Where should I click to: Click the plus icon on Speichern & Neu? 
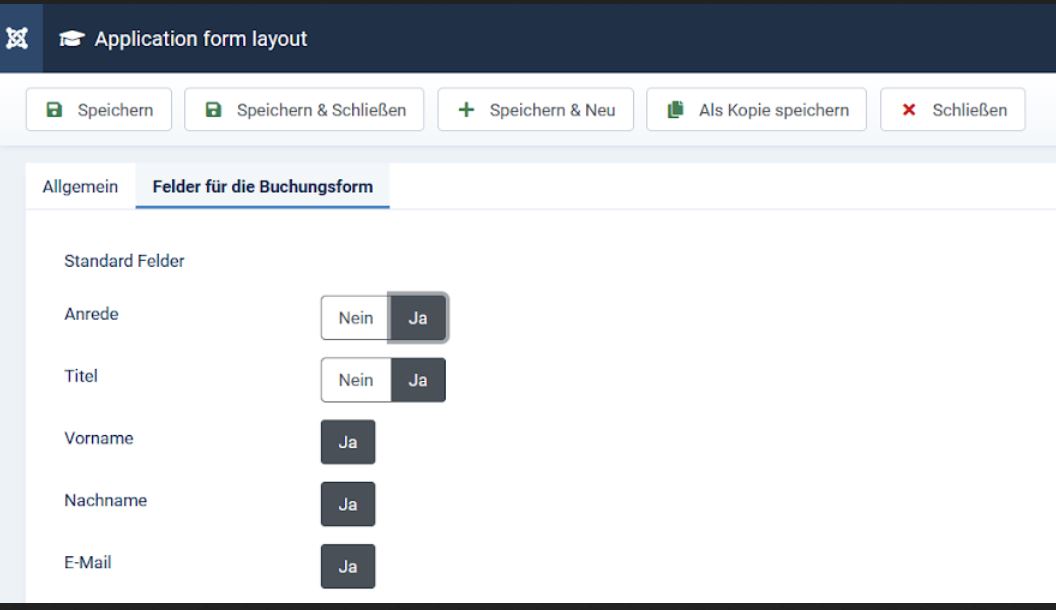coord(466,110)
